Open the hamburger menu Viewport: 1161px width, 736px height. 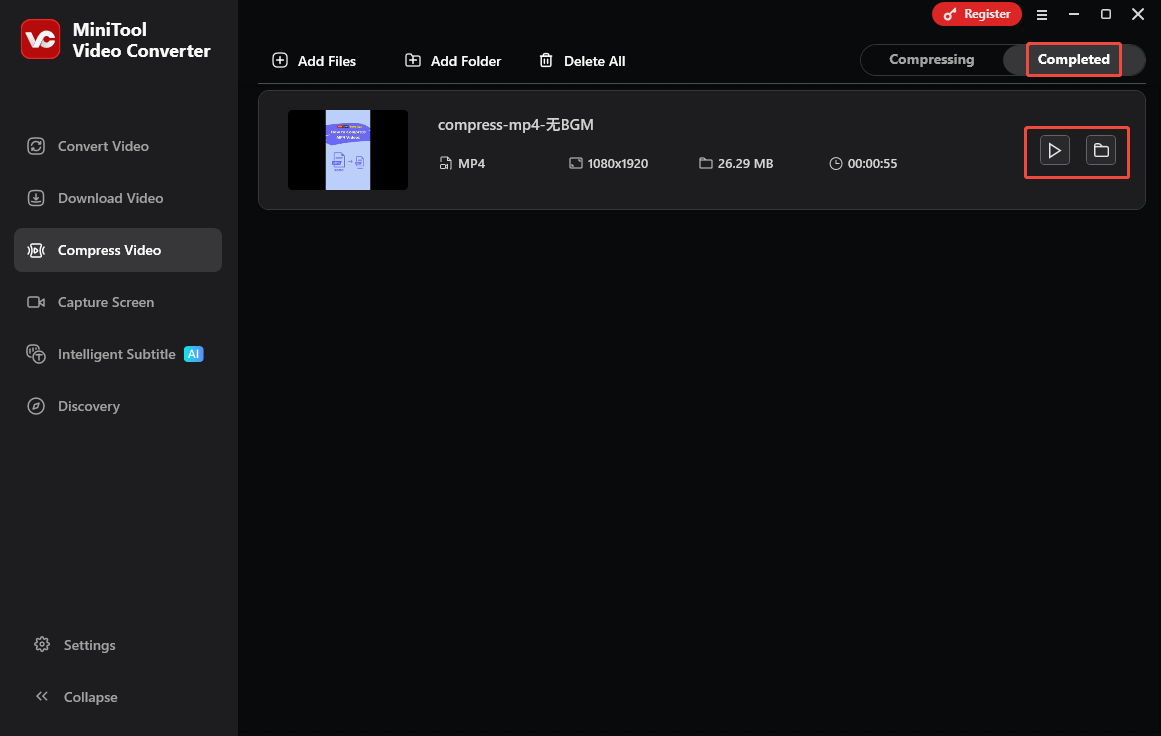pos(1042,14)
